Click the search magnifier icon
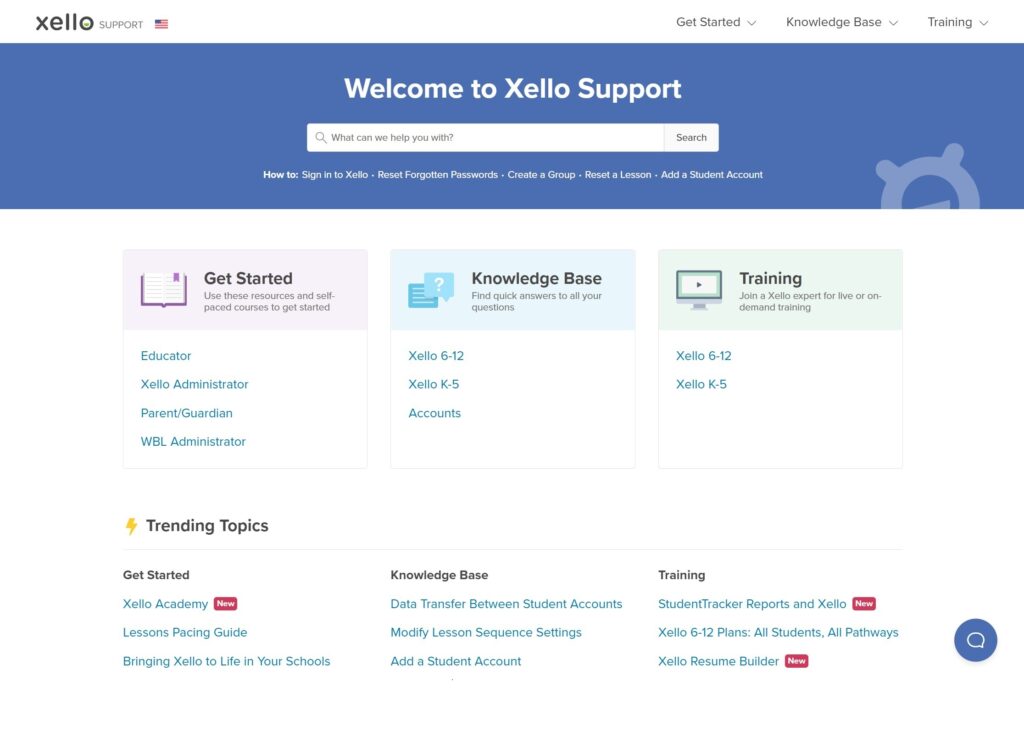Viewport: 1024px width, 731px height. 321,137
